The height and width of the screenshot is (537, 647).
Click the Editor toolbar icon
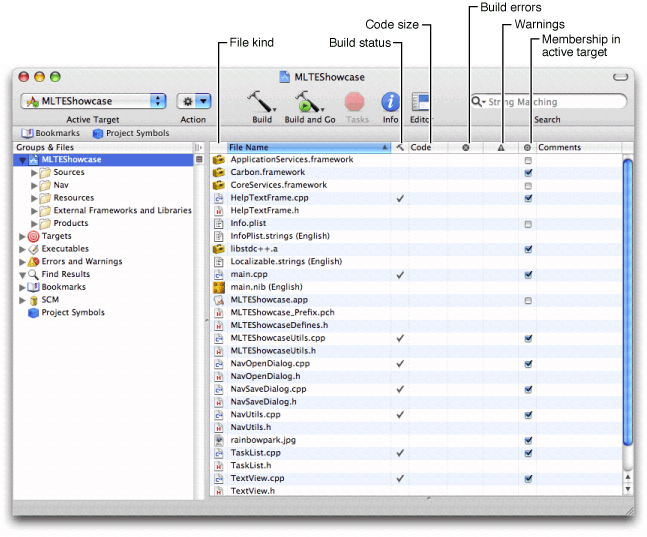420,101
